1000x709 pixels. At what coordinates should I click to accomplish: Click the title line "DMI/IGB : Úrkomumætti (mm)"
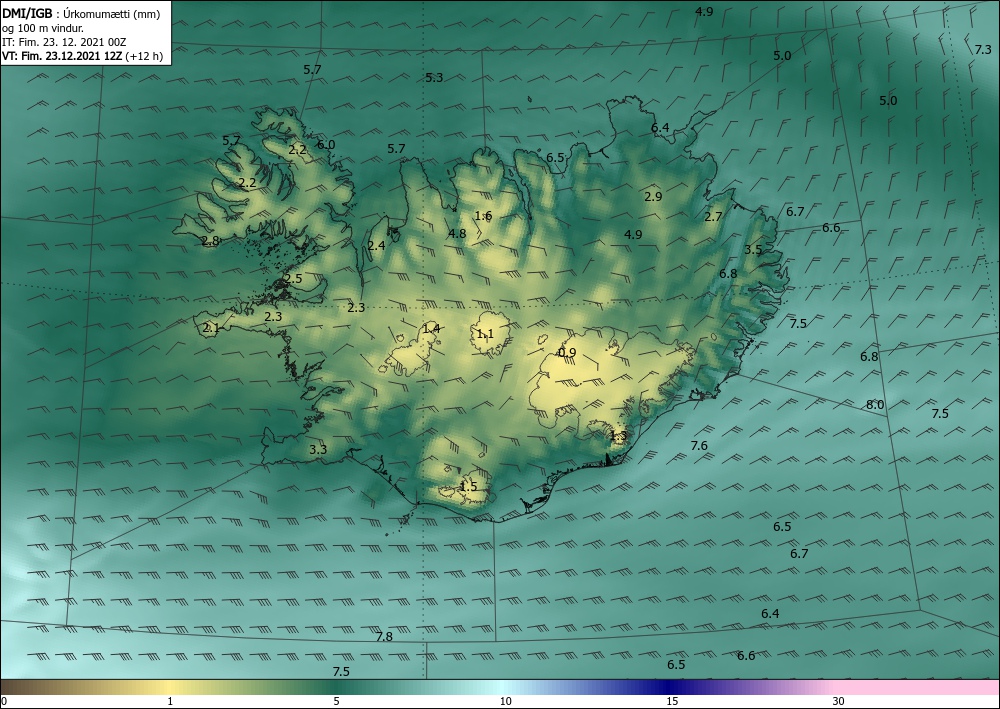[81, 13]
